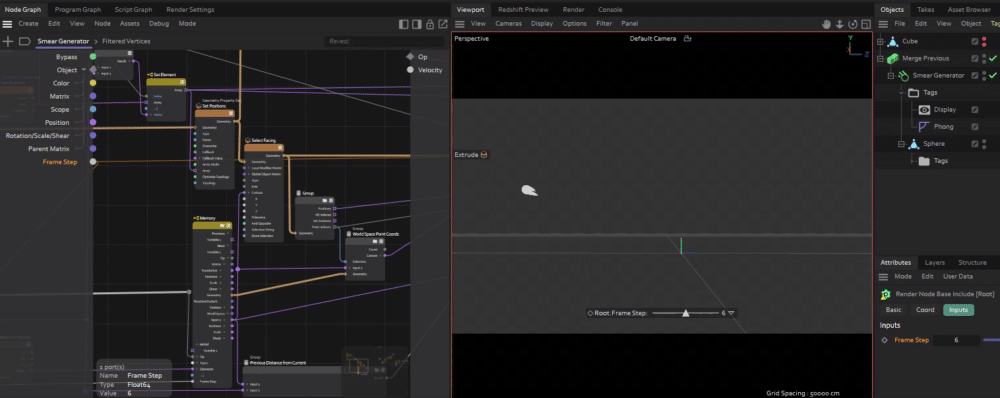This screenshot has width=1000, height=398.
Task: Open the Cameras menu in Viewport
Action: pos(508,24)
